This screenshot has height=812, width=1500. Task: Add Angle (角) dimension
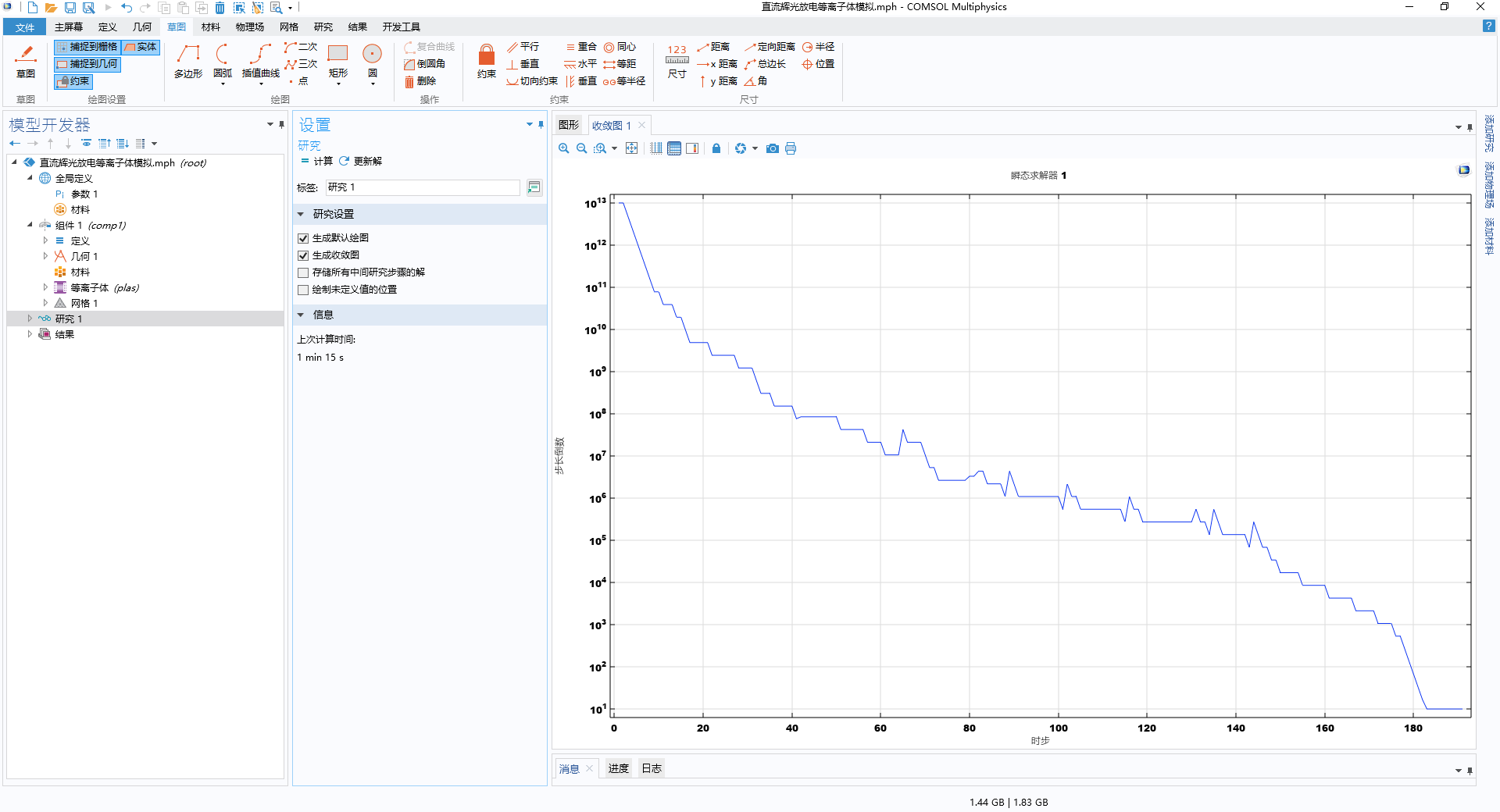coord(755,81)
